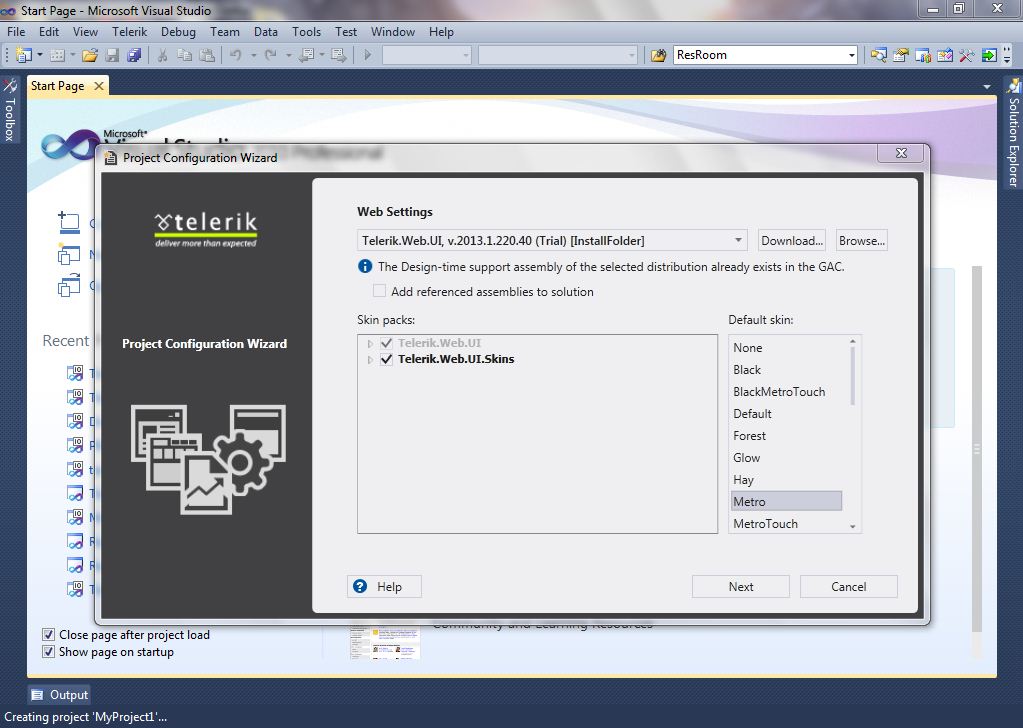The image size is (1023, 728).
Task: Open the Solution Configurations combo box
Action: 427,55
